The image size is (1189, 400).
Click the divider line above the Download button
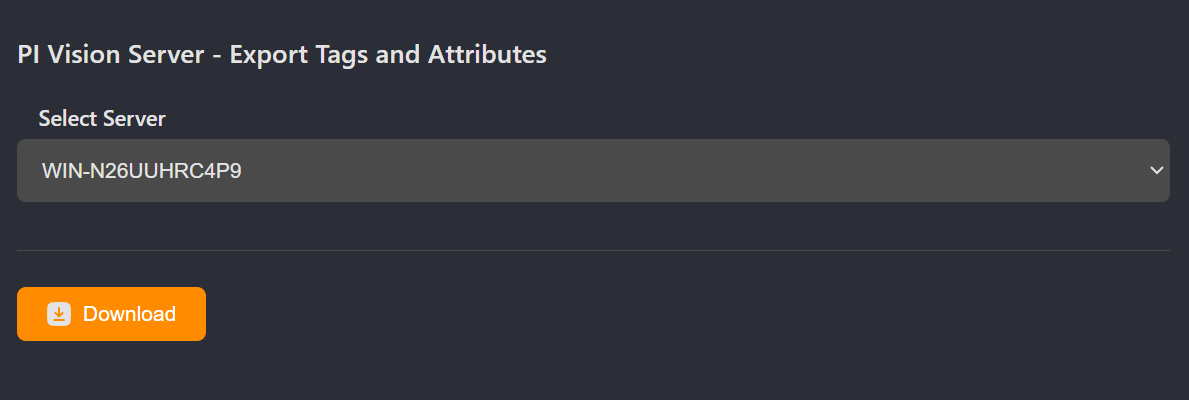(x=592, y=250)
